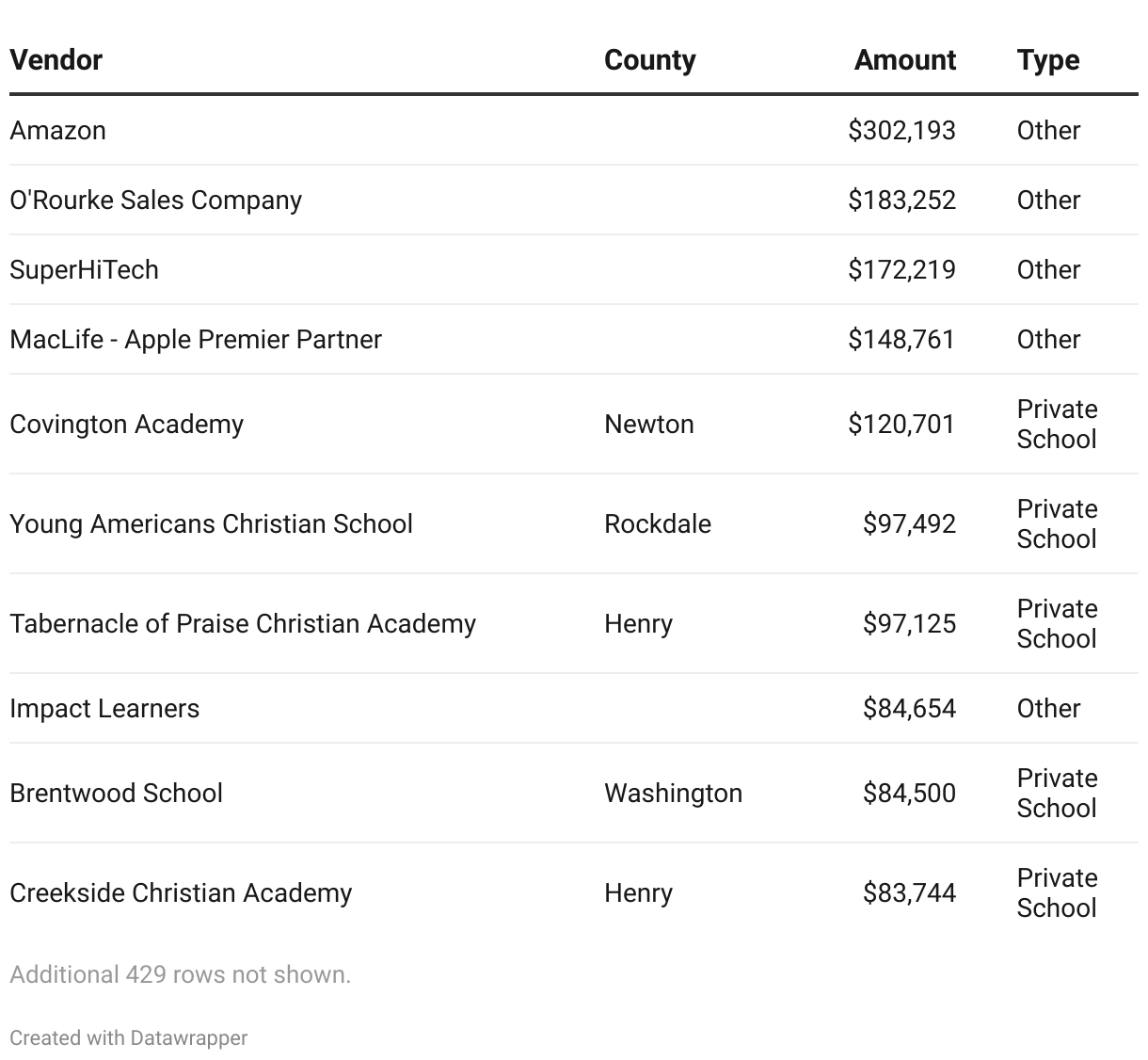The width and height of the screenshot is (1148, 1060).
Task: Select Tabernacle of Praise Christian Academy
Action: [x=243, y=624]
